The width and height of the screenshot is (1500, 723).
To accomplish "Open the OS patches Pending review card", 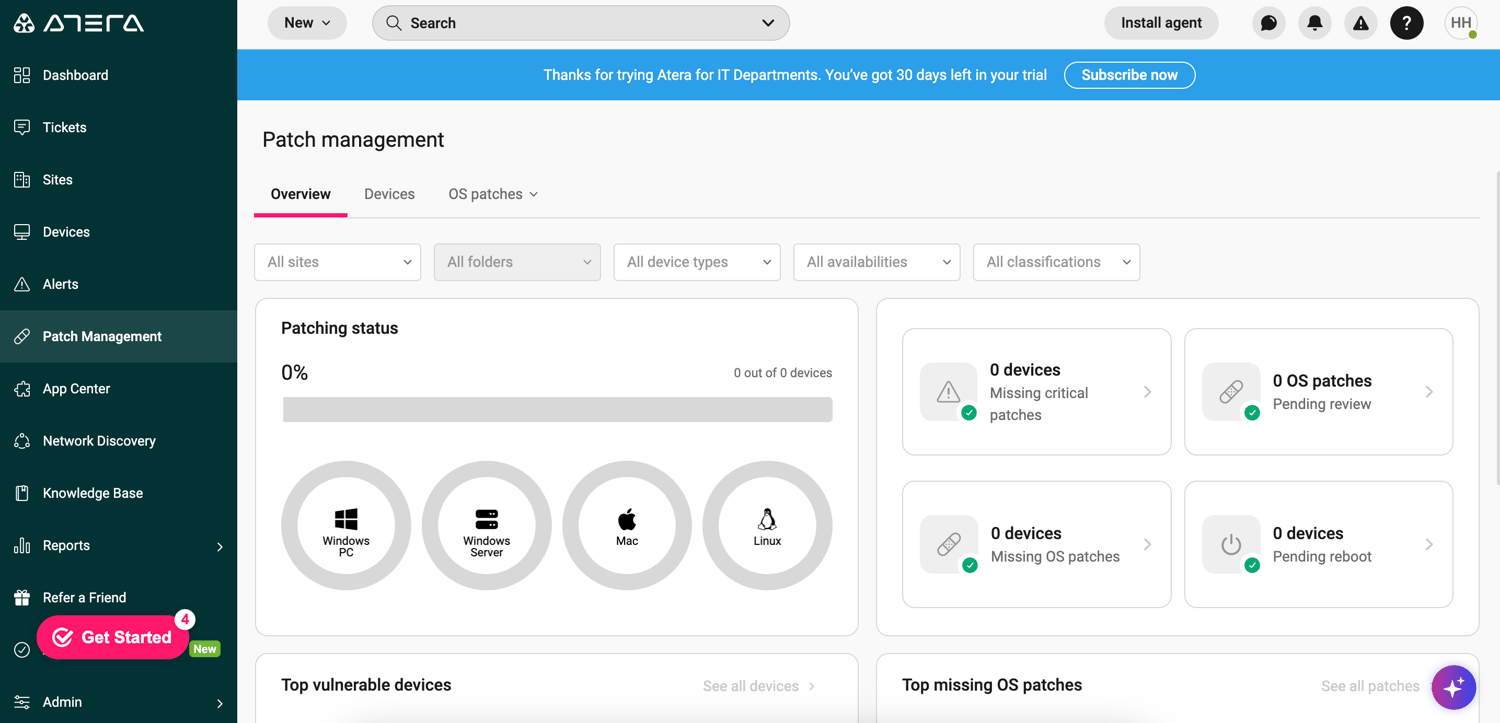I will 1319,392.
